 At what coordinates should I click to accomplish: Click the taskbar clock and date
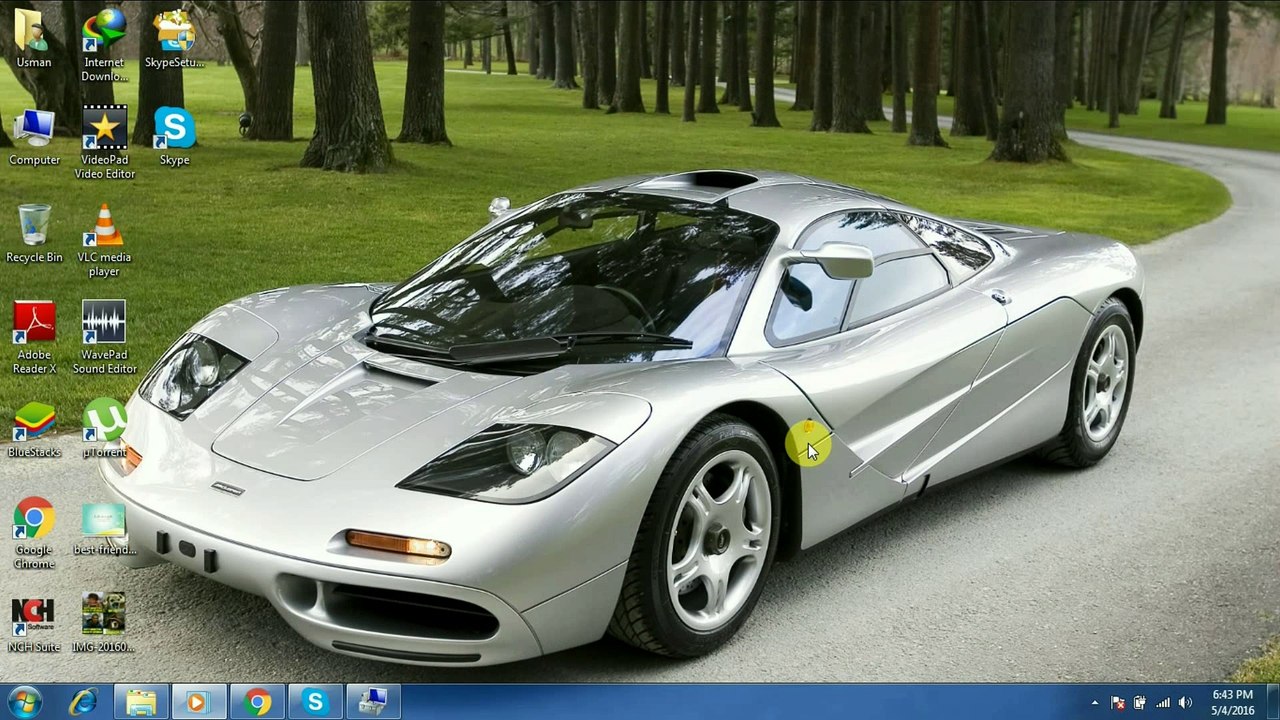point(1232,702)
